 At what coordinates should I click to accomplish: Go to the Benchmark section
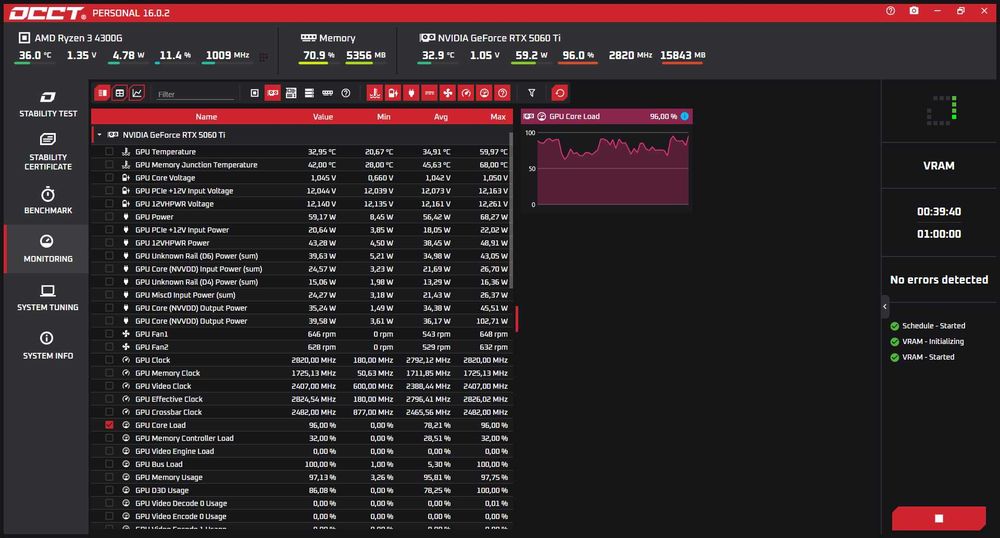point(48,200)
